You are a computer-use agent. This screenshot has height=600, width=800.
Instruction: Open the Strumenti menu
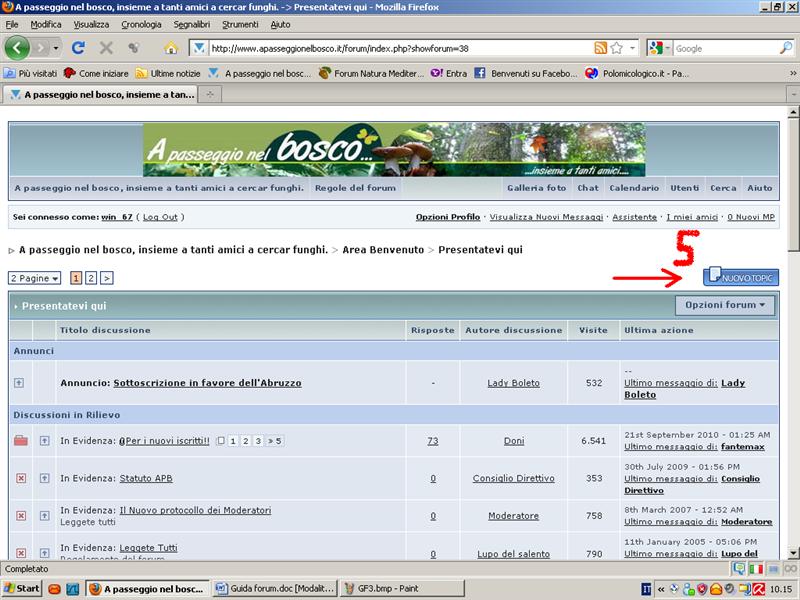(x=239, y=24)
